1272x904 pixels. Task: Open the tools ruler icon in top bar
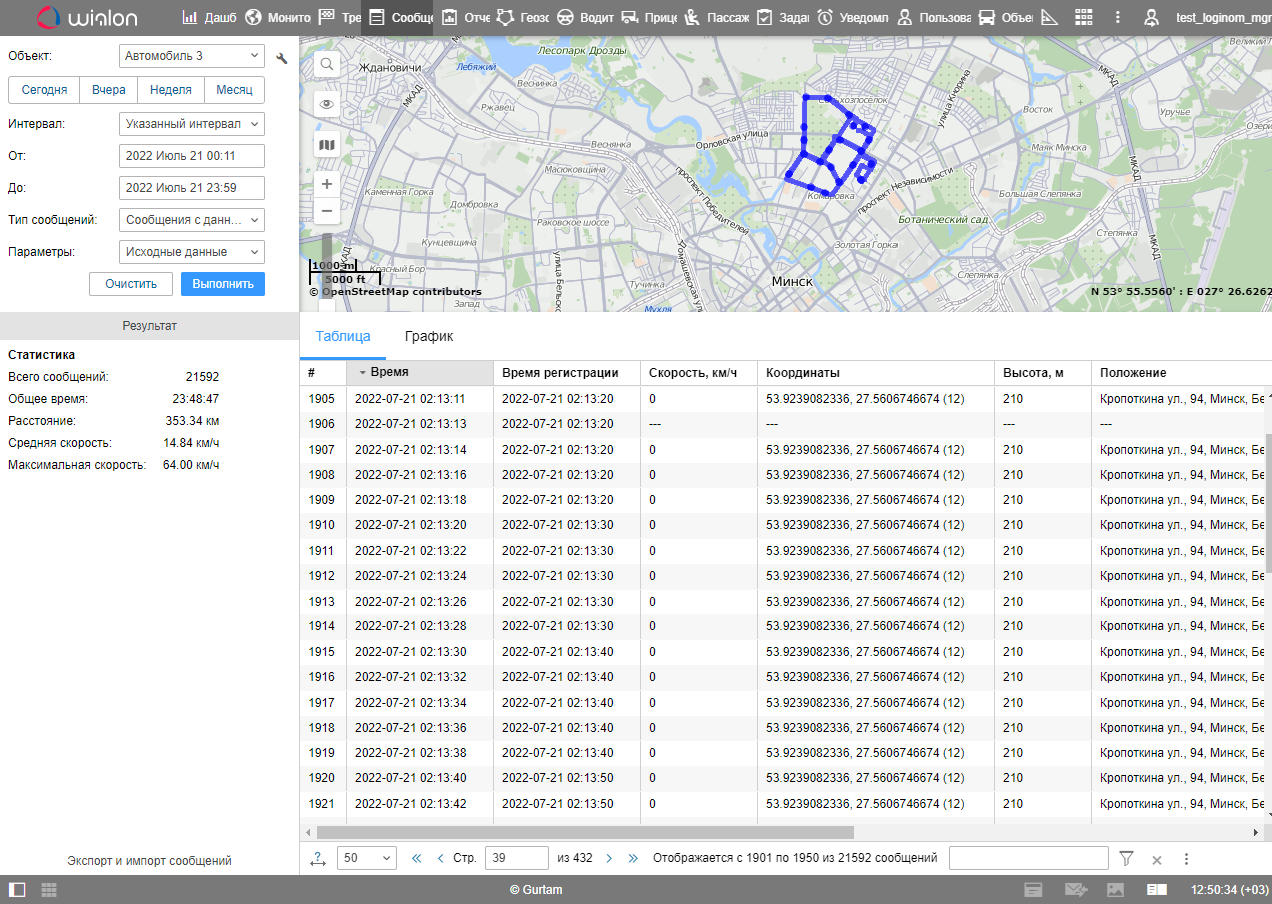pos(1049,17)
